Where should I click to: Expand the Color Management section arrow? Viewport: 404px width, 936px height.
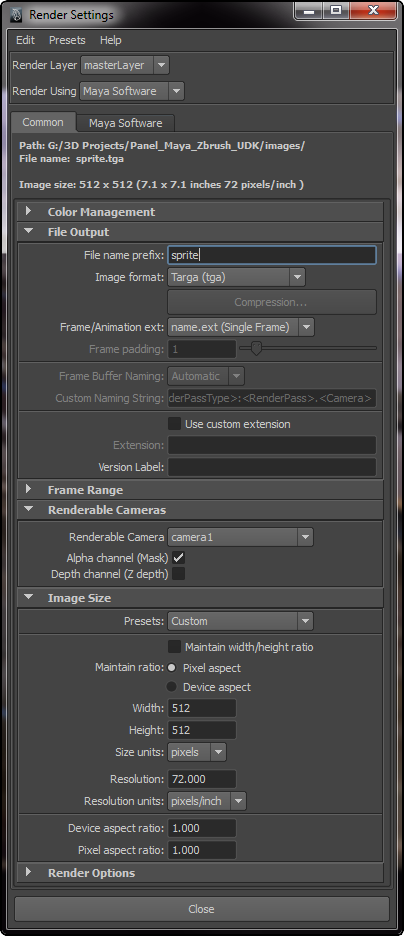(28, 211)
